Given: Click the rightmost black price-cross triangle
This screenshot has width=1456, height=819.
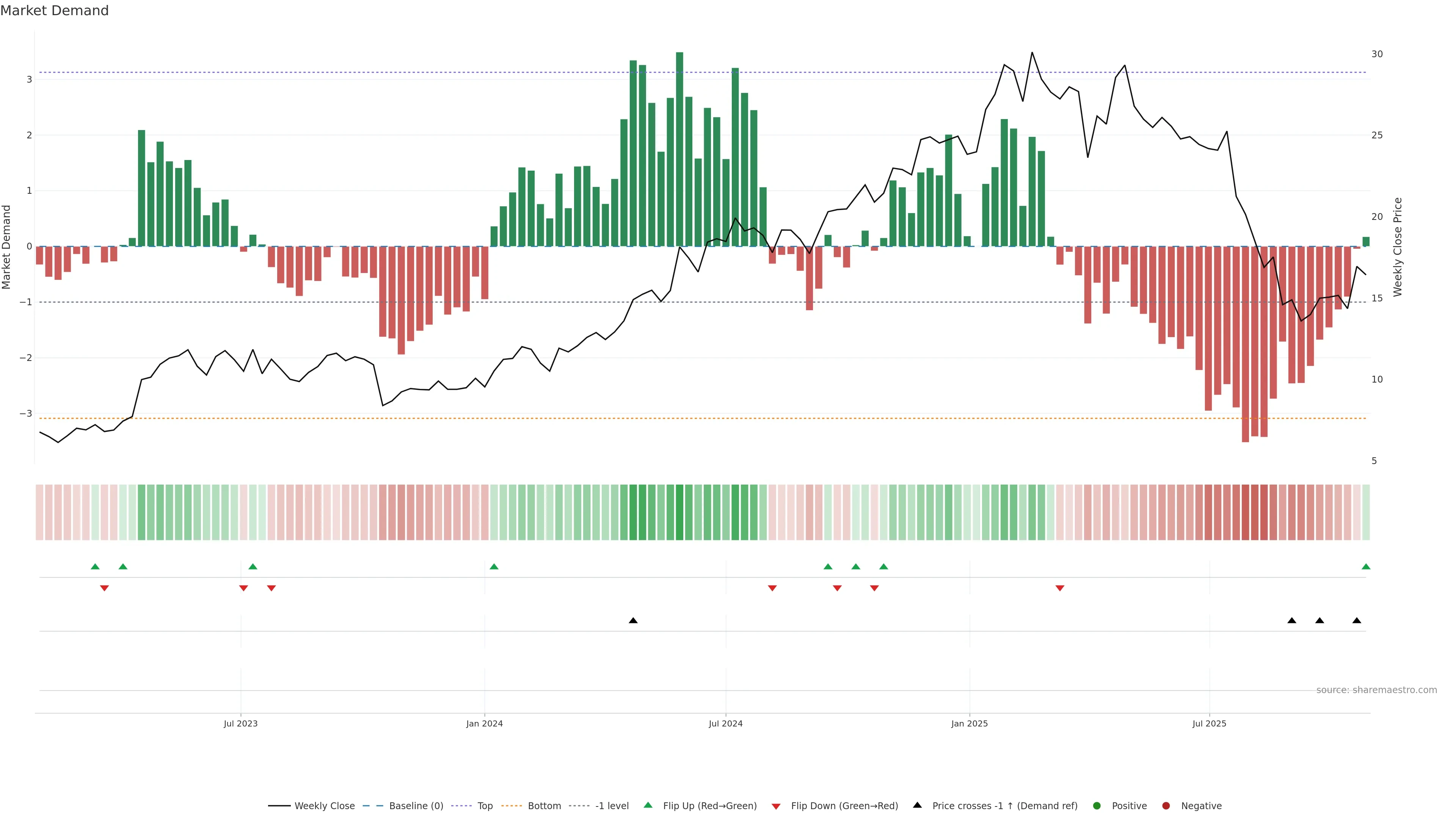Looking at the screenshot, I should click(x=1357, y=621).
